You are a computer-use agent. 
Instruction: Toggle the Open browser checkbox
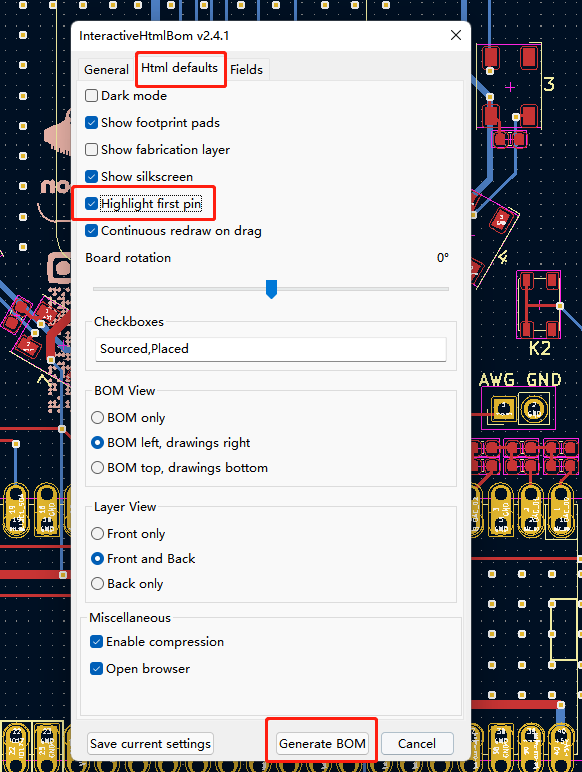tap(97, 669)
